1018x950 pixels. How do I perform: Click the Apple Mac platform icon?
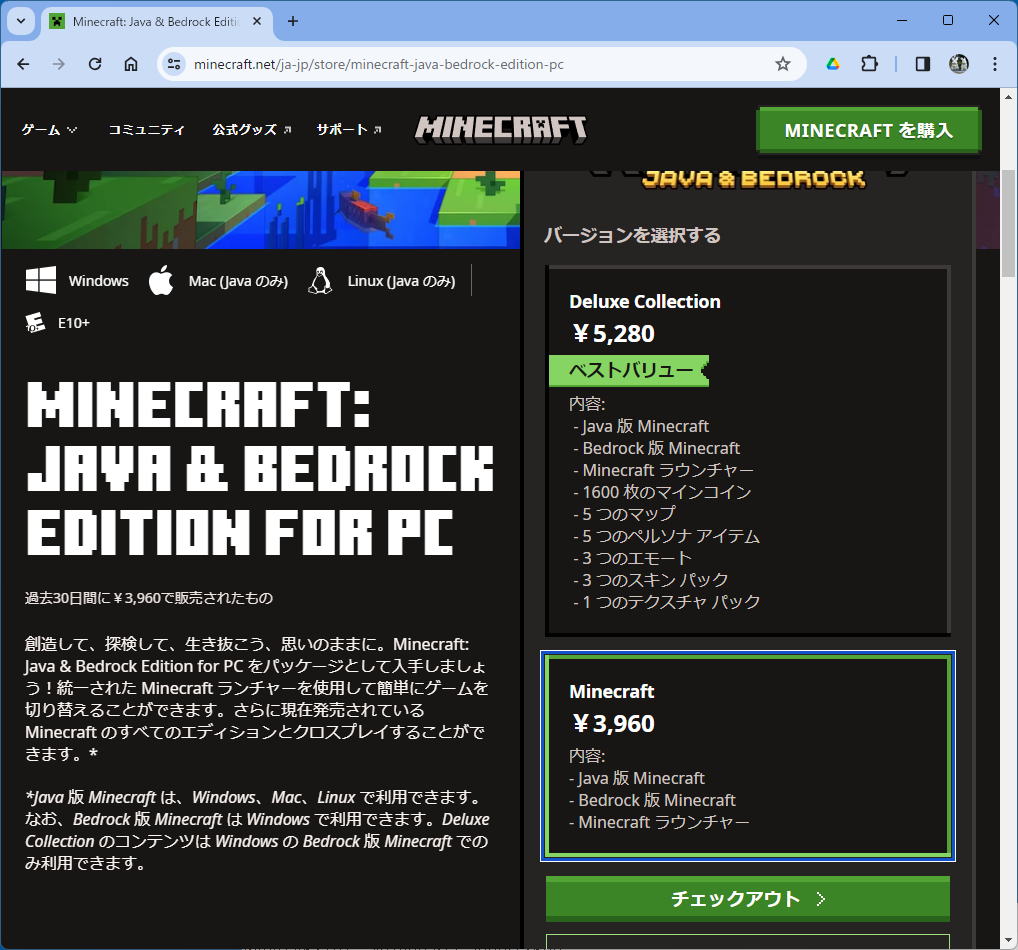[x=161, y=281]
